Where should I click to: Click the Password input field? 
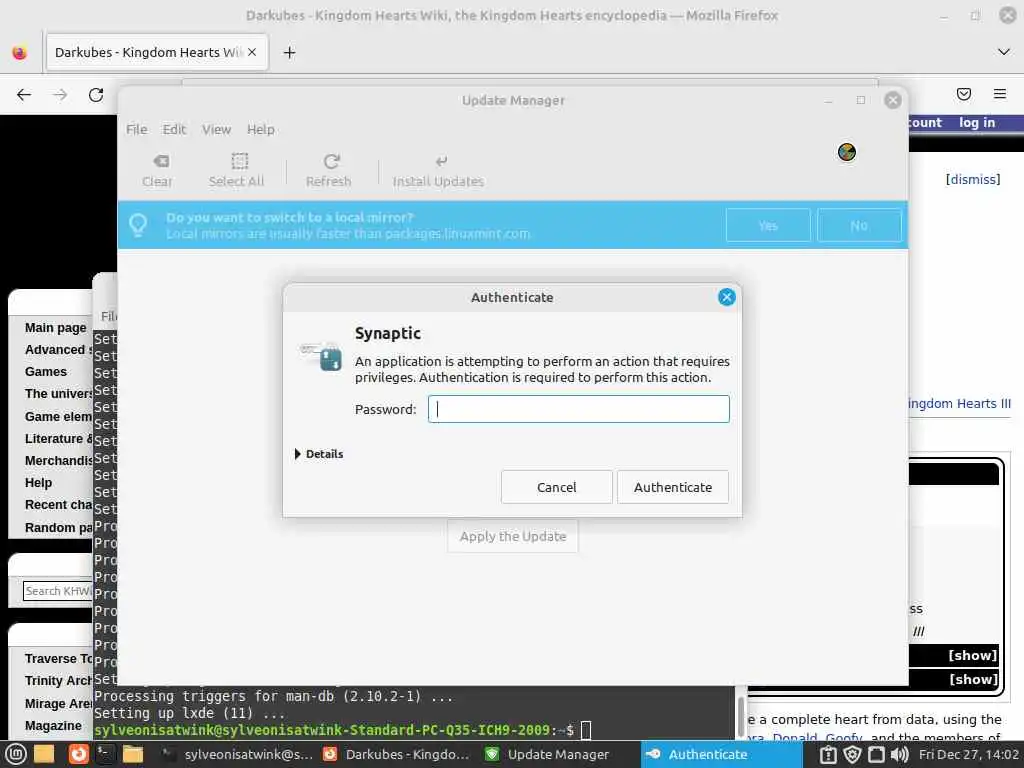point(579,409)
